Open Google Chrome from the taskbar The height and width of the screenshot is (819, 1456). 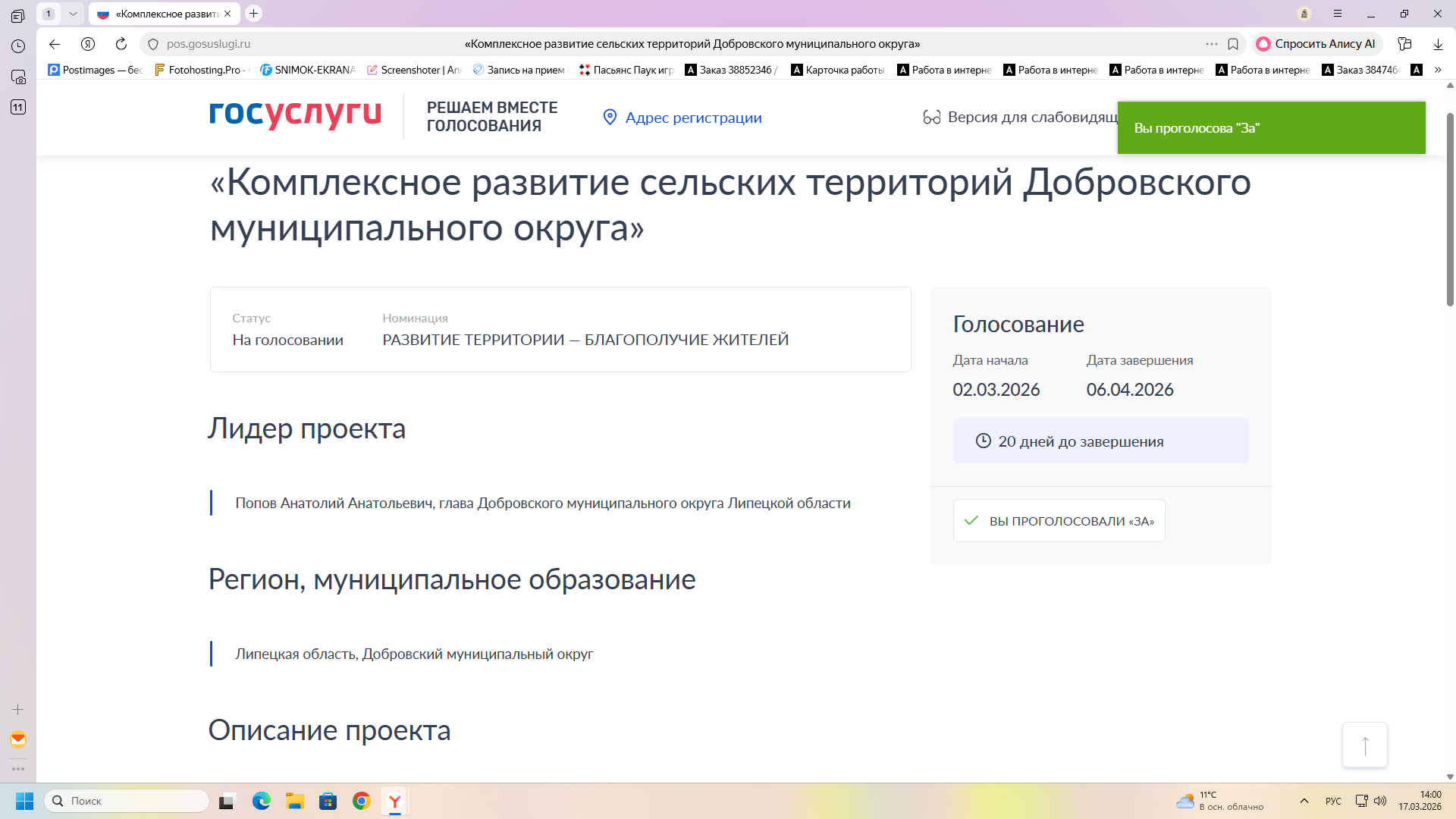(x=362, y=801)
